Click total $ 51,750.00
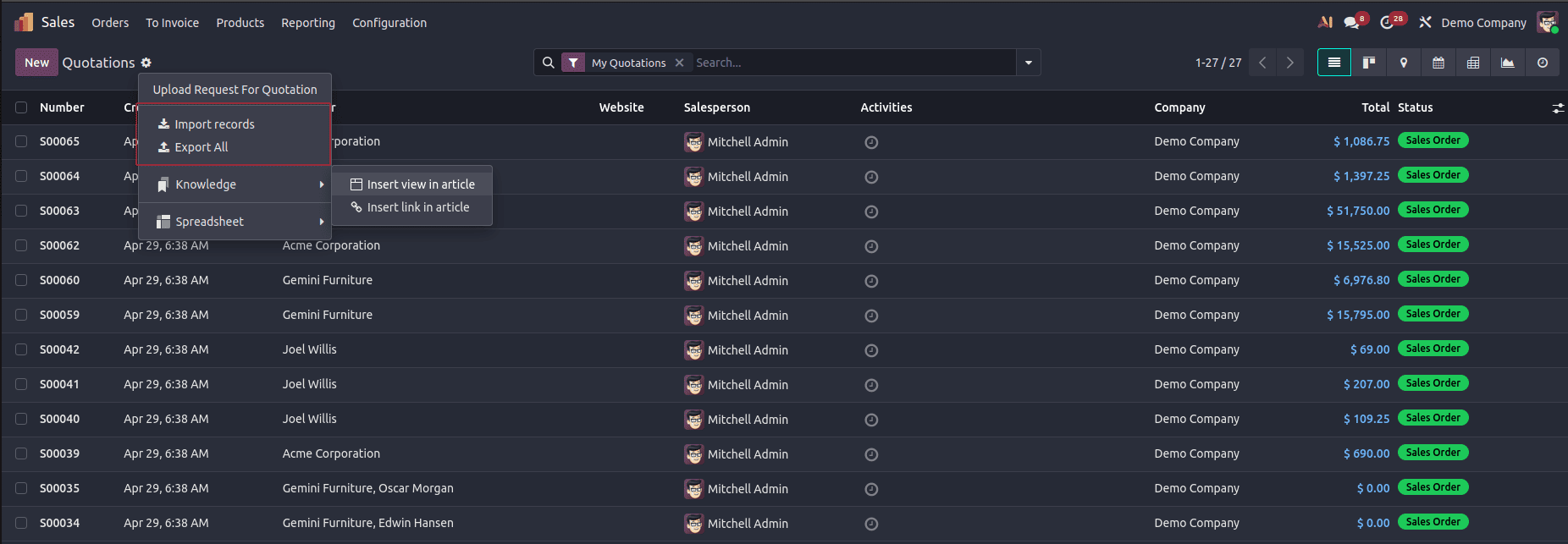The width and height of the screenshot is (1568, 544). tap(1358, 211)
